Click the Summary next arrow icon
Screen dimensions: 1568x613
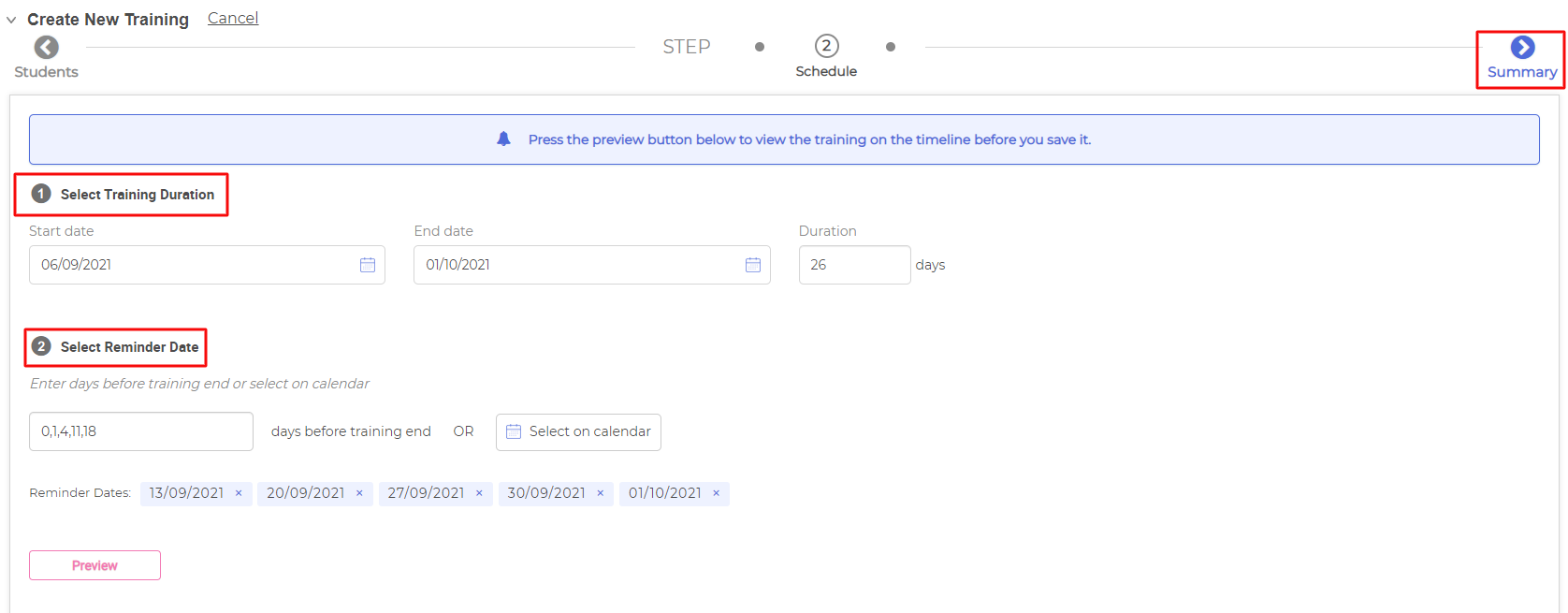[x=1522, y=47]
